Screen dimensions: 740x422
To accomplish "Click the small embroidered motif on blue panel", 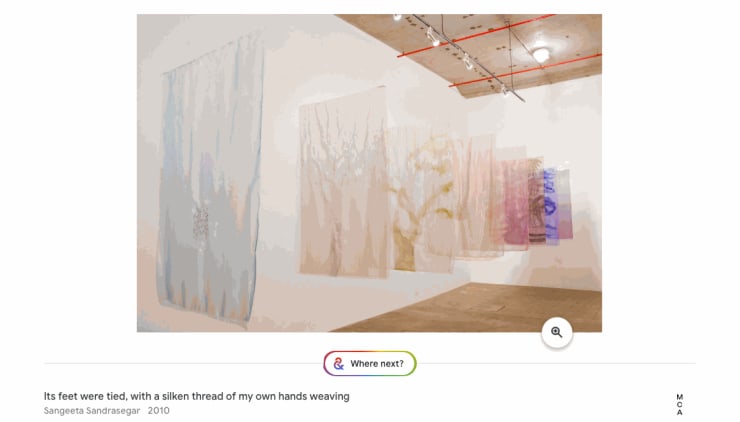I will (x=201, y=222).
